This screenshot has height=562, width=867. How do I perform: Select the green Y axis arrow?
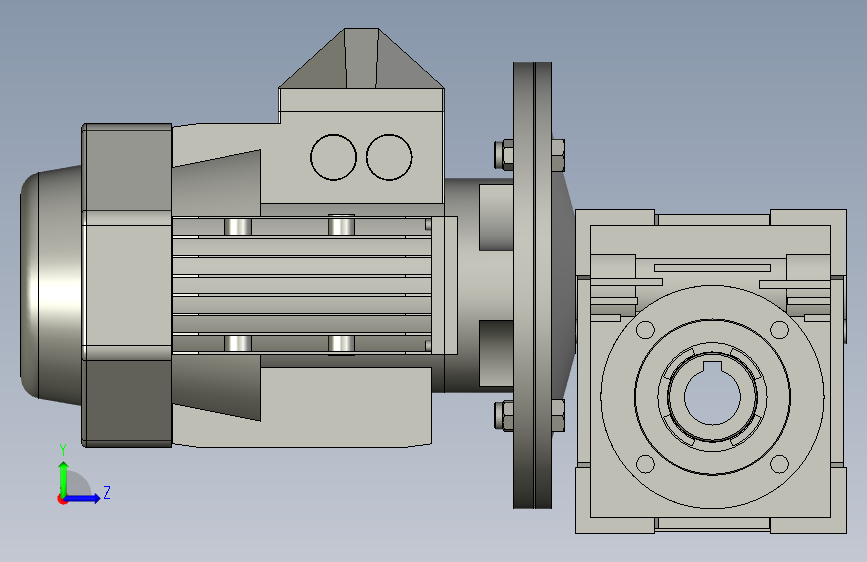pos(64,479)
